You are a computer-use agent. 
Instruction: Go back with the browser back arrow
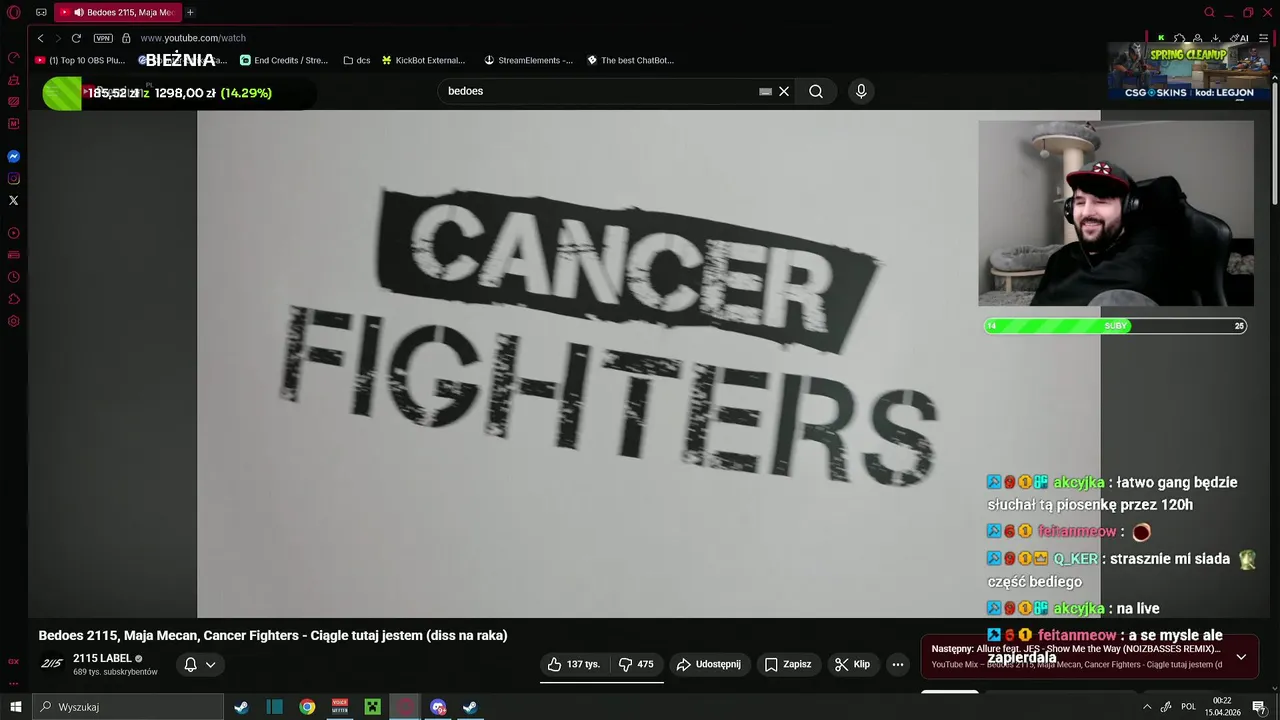40,38
